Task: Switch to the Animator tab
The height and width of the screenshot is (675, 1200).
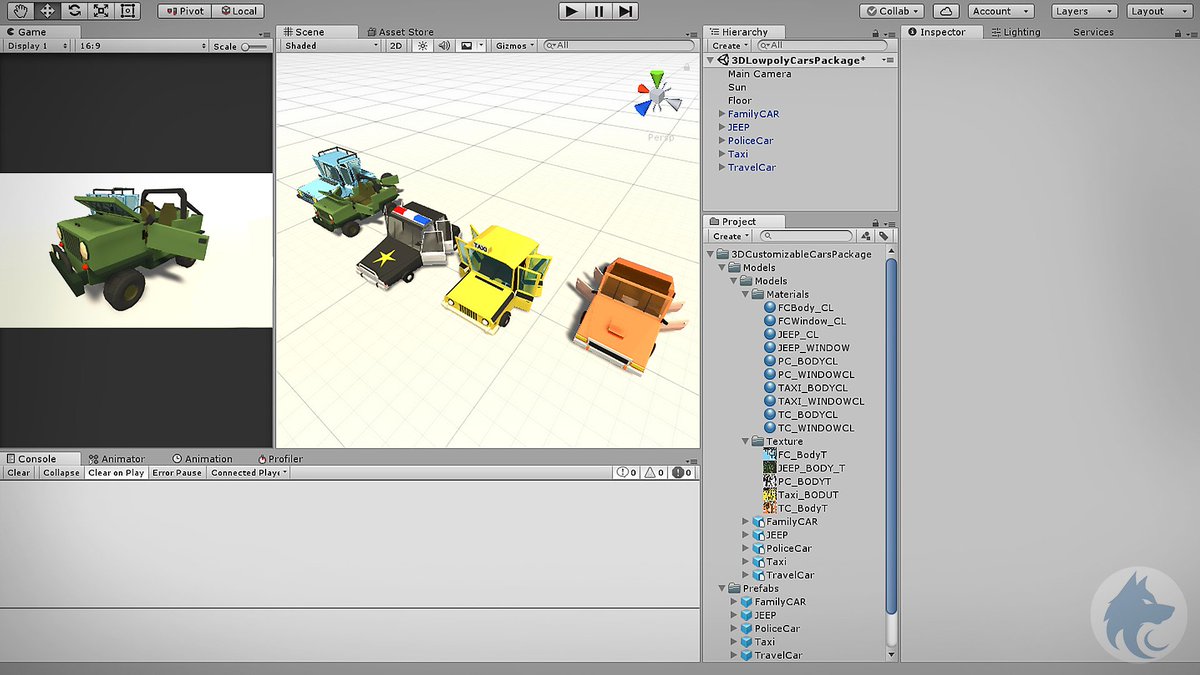Action: click(x=118, y=458)
